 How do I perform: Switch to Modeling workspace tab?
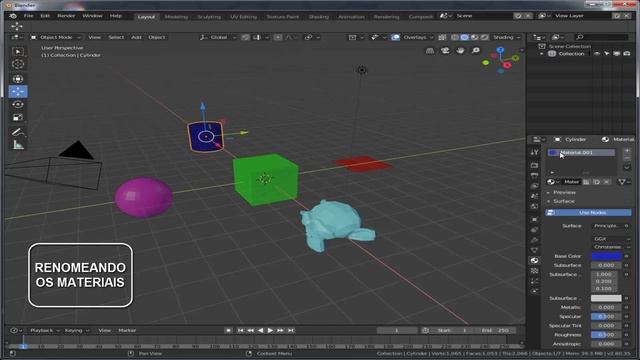tap(176, 17)
